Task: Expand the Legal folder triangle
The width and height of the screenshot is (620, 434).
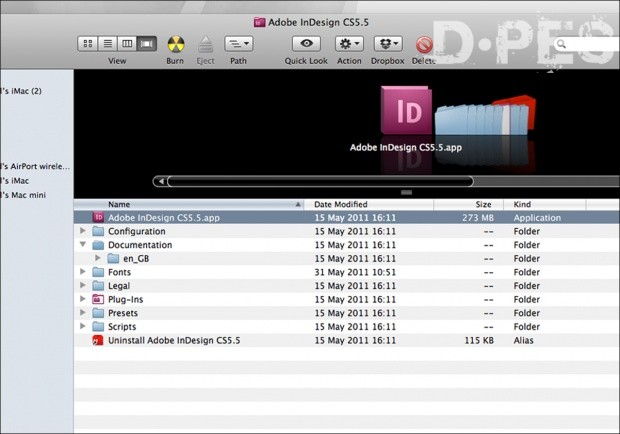Action: point(83,285)
